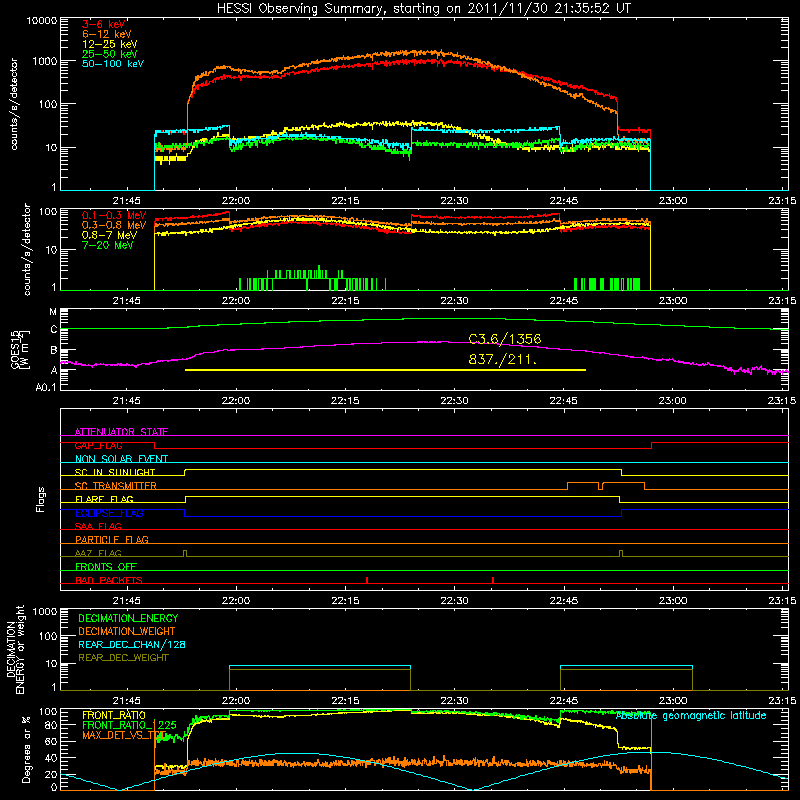
Task: Click the 22:15 tick under the decimation plot
Action: pos(345,701)
